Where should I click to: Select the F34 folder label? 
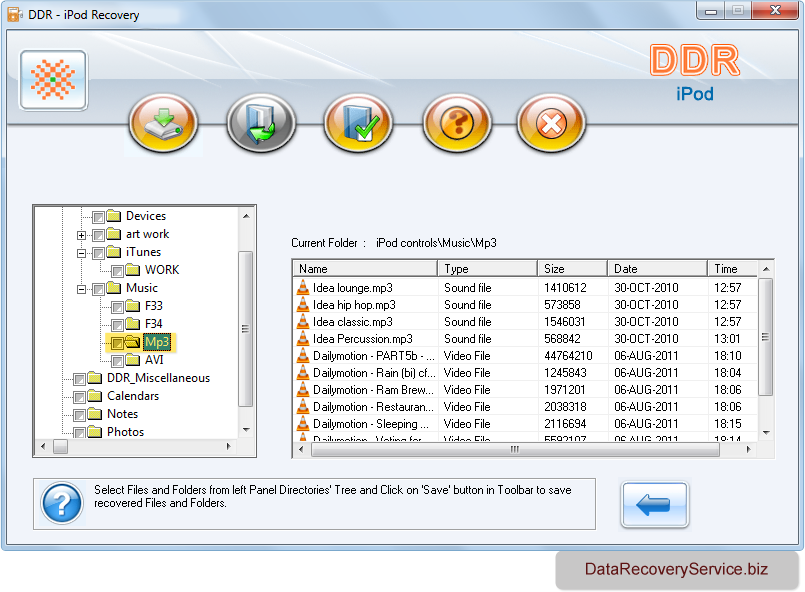click(154, 323)
